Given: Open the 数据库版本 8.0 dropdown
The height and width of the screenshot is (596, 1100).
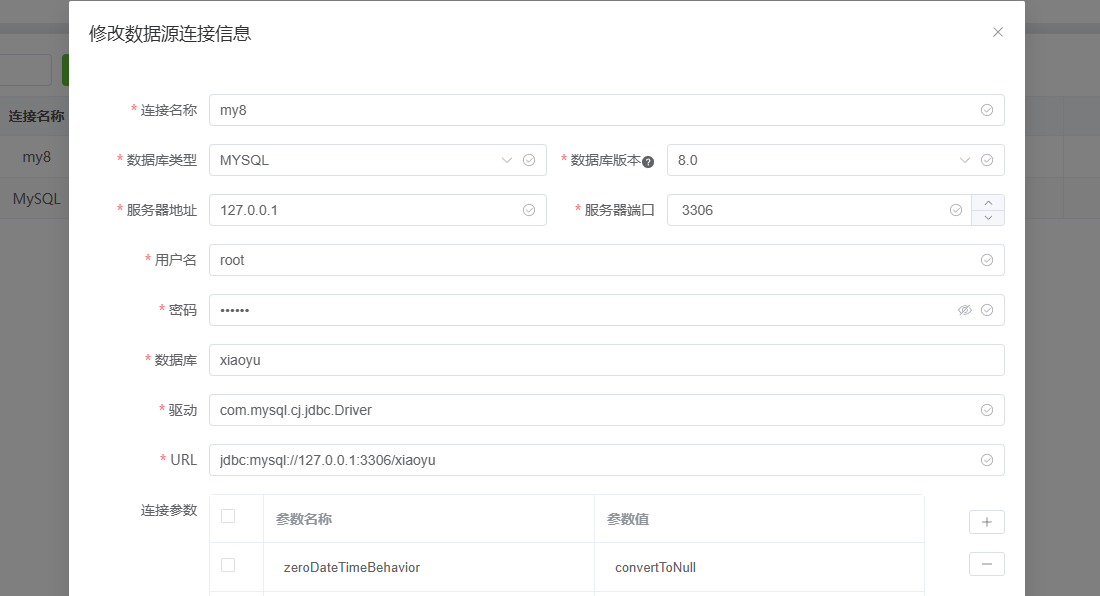Looking at the screenshot, I should (x=836, y=160).
